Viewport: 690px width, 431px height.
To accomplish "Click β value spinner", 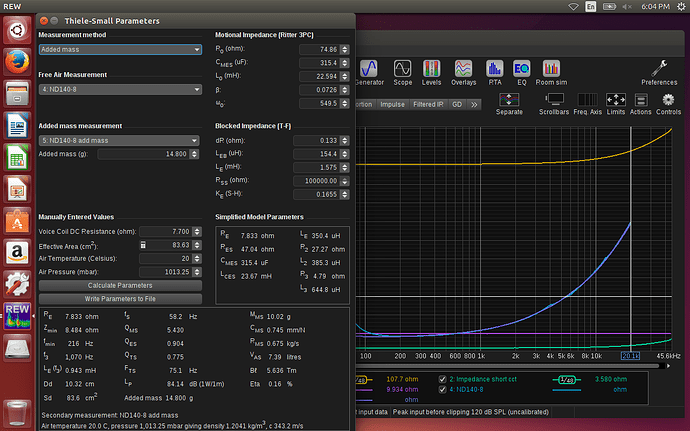I will coord(345,90).
